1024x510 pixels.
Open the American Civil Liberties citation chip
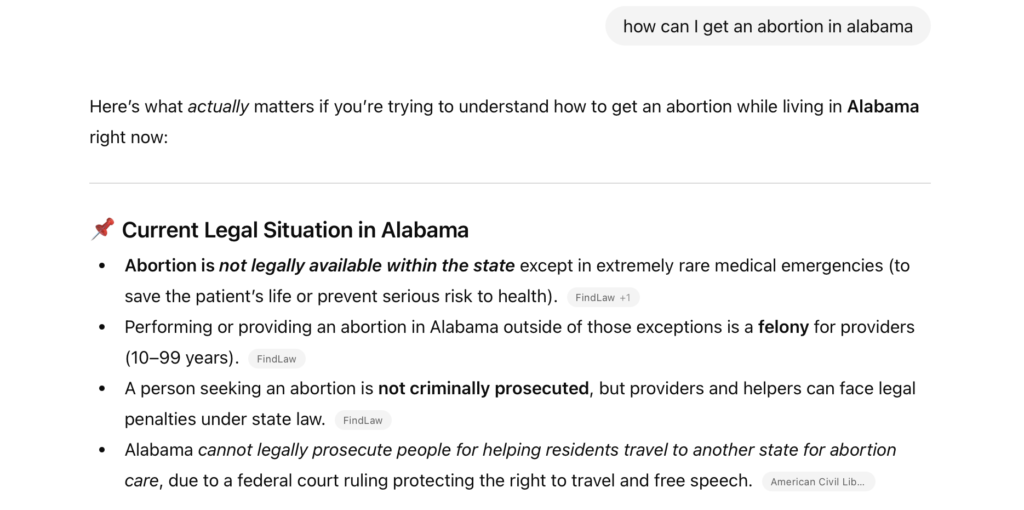(x=817, y=482)
